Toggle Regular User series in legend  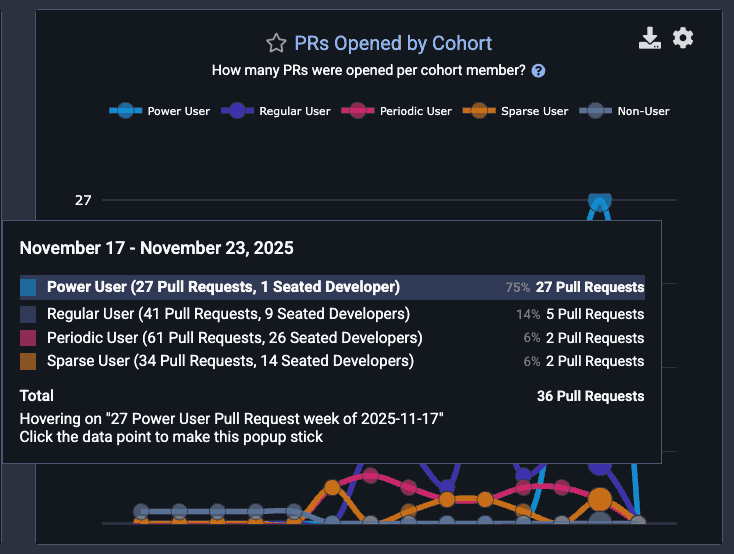[x=275, y=111]
